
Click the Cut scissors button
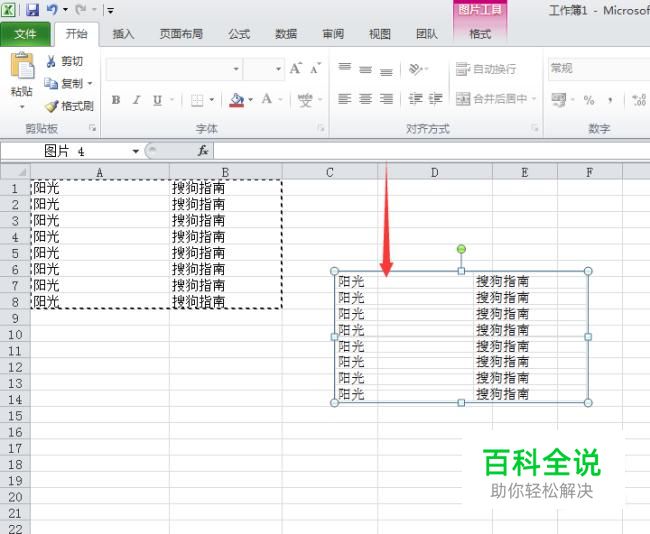coord(64,61)
